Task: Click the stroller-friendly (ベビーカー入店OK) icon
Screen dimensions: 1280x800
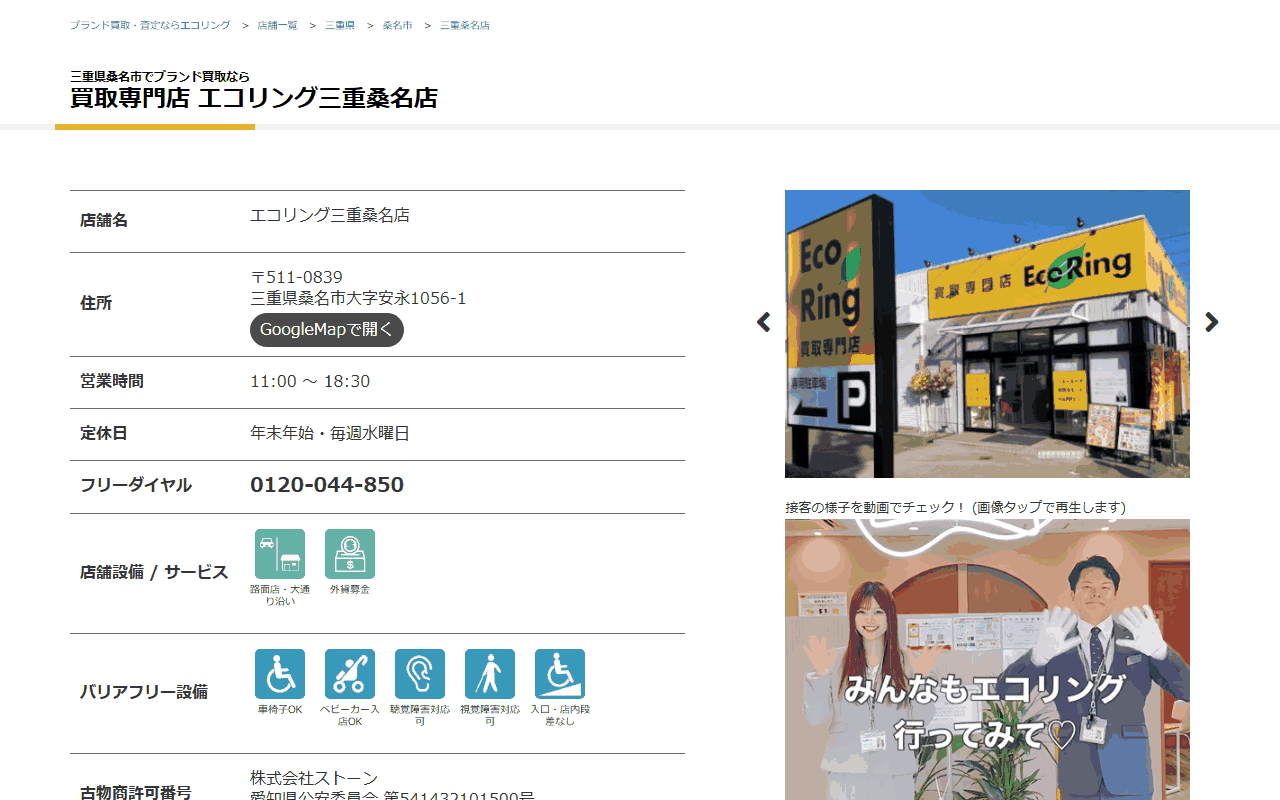Action: click(350, 674)
